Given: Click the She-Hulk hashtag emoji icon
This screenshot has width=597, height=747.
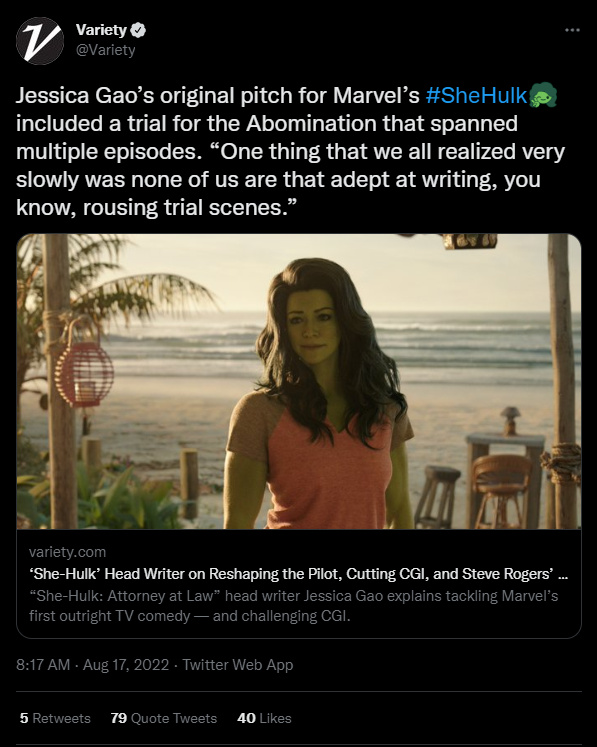Looking at the screenshot, I should [543, 95].
